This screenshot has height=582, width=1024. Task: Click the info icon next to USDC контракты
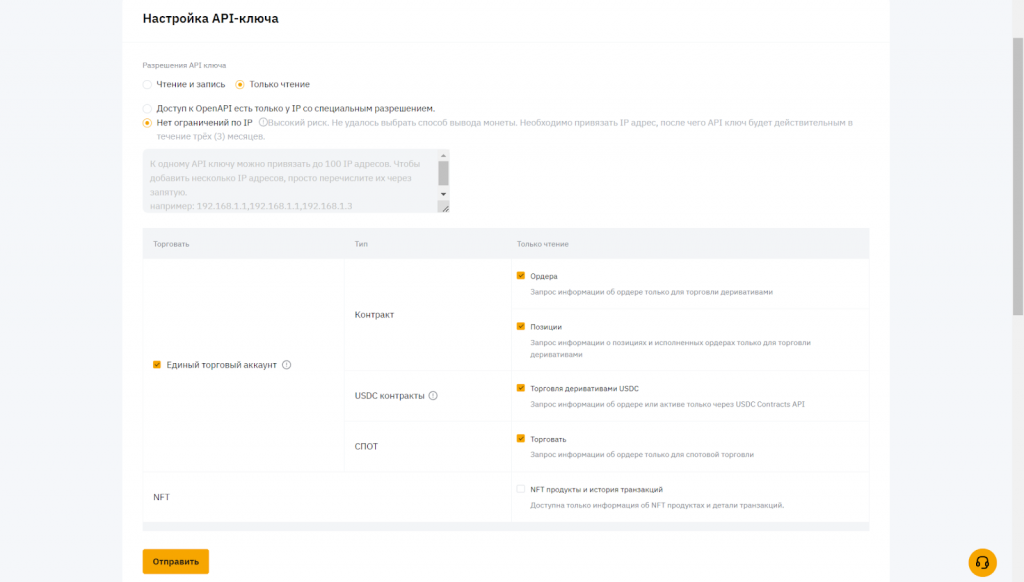[x=433, y=396]
